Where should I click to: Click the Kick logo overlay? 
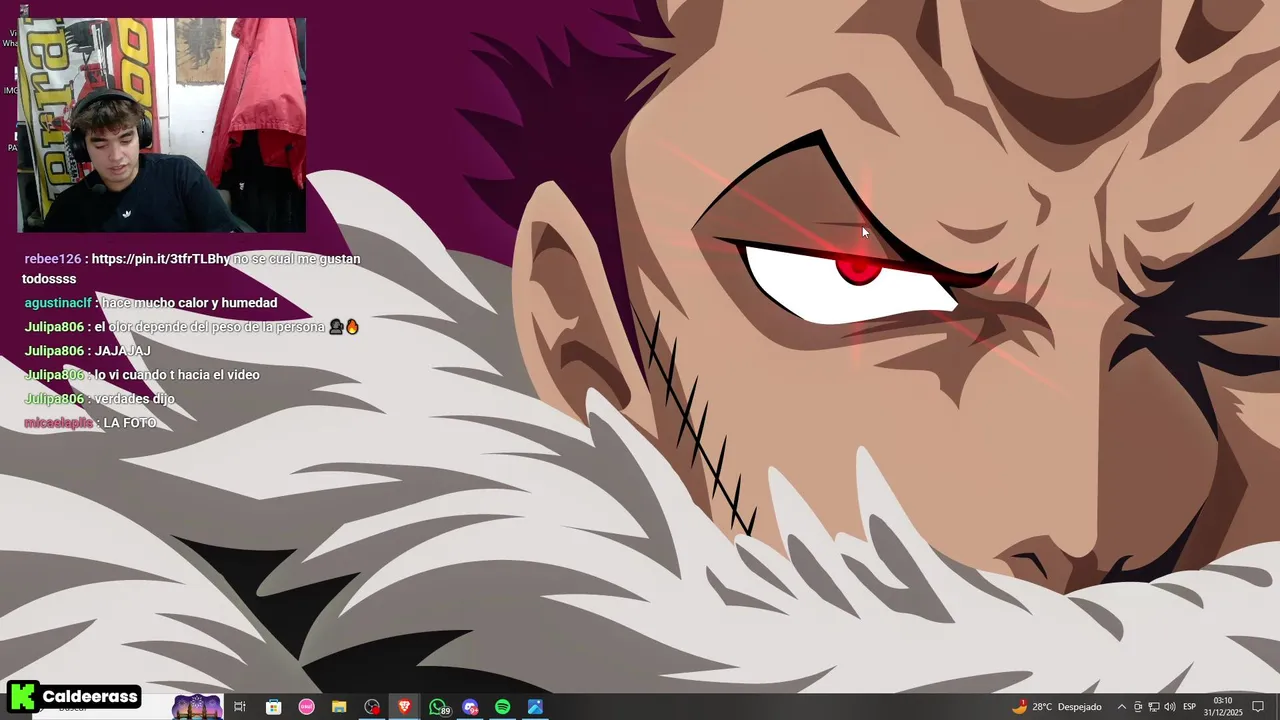point(22,696)
